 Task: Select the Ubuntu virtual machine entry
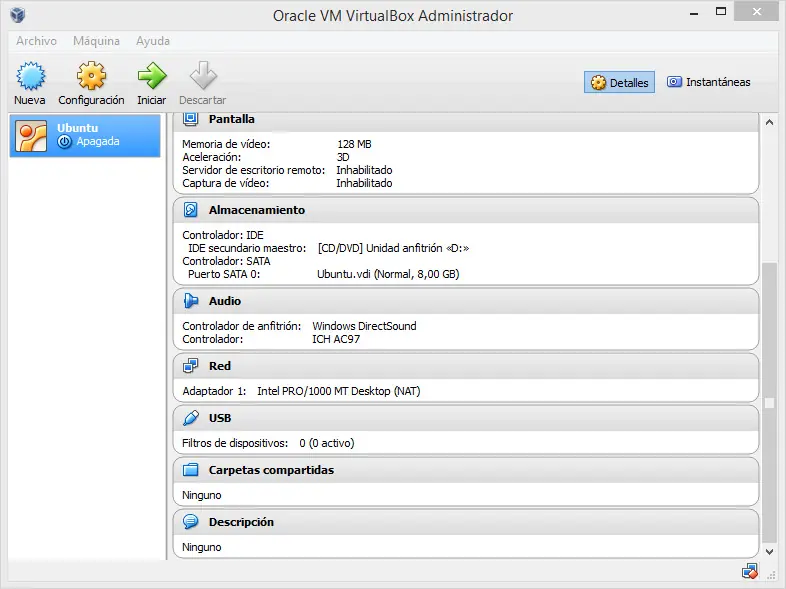pos(85,136)
